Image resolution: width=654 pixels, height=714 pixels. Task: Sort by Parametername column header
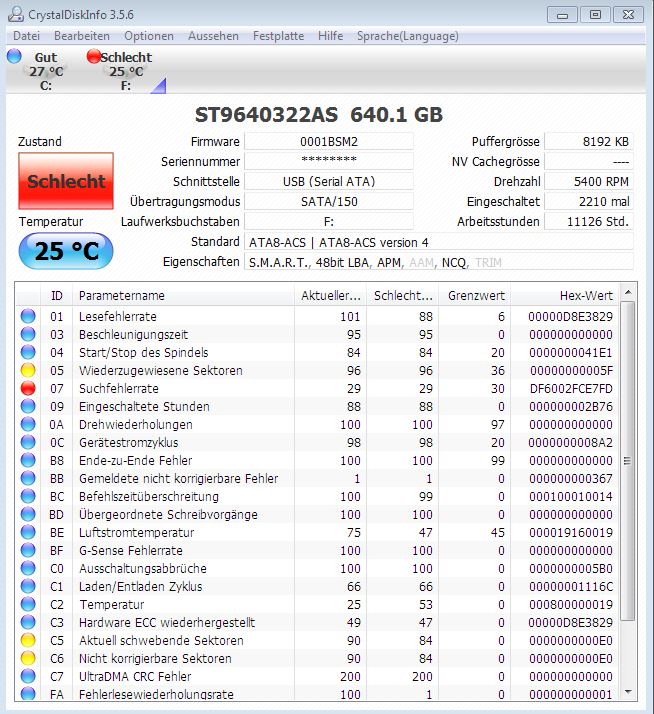[x=183, y=296]
